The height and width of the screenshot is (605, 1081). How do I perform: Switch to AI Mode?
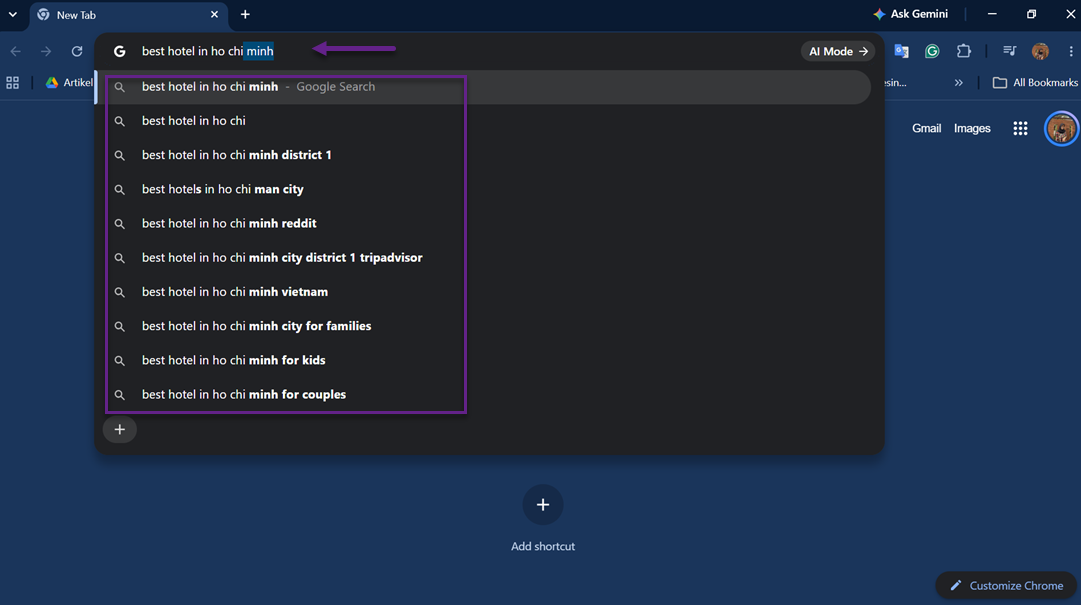tap(838, 51)
